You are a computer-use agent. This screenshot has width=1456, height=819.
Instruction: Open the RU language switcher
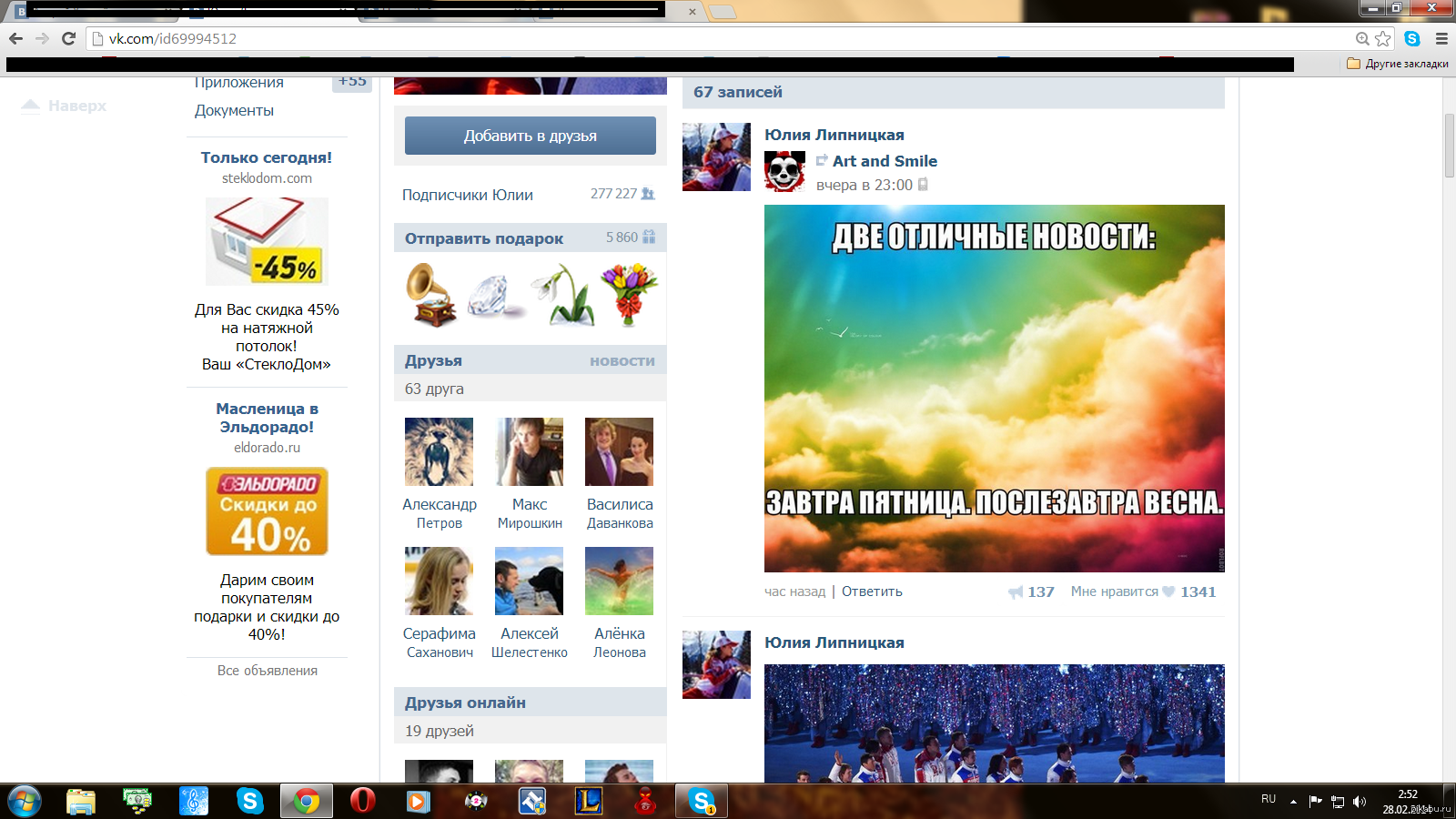tap(1269, 799)
